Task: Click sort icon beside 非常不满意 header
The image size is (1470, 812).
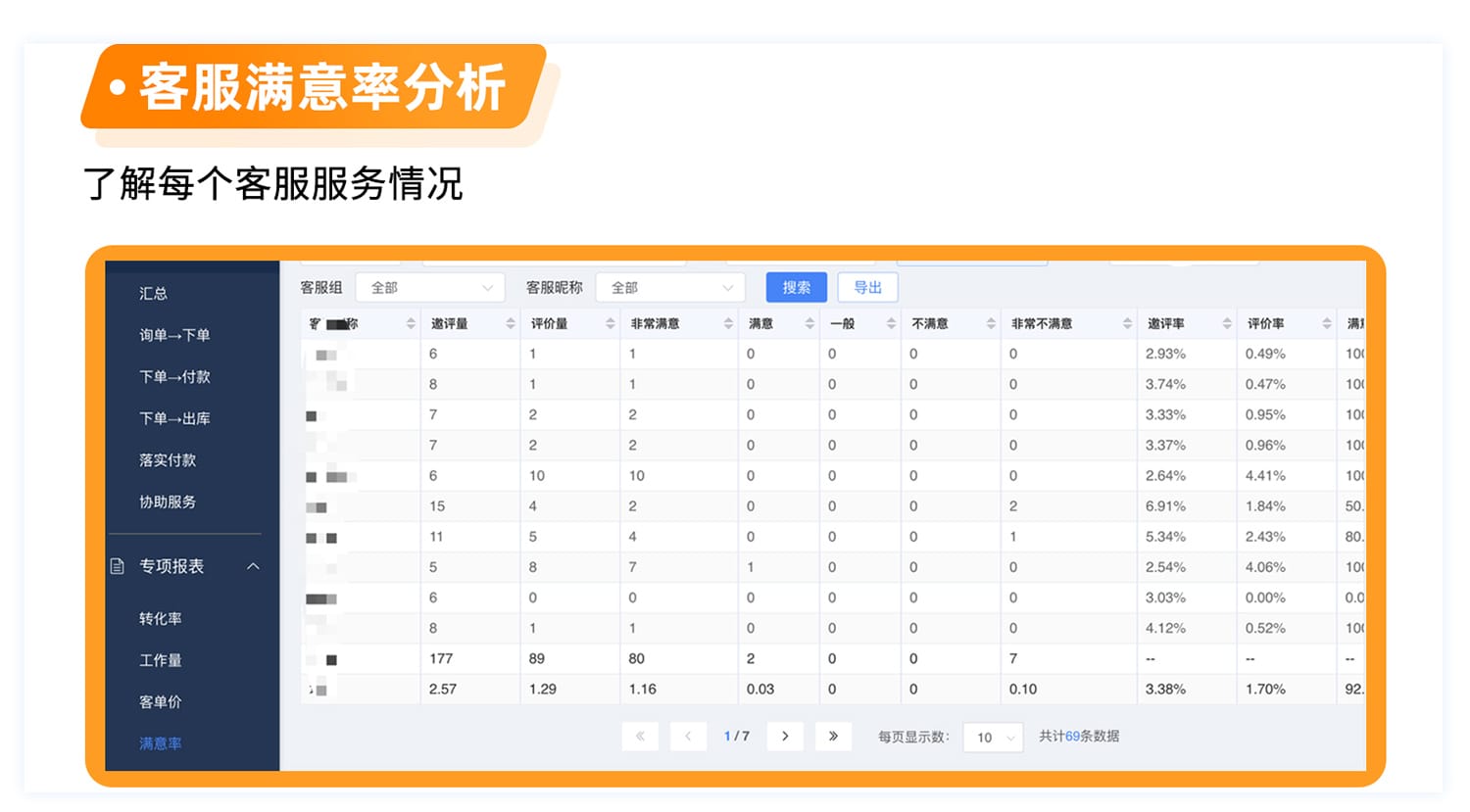Action: pos(1127,323)
